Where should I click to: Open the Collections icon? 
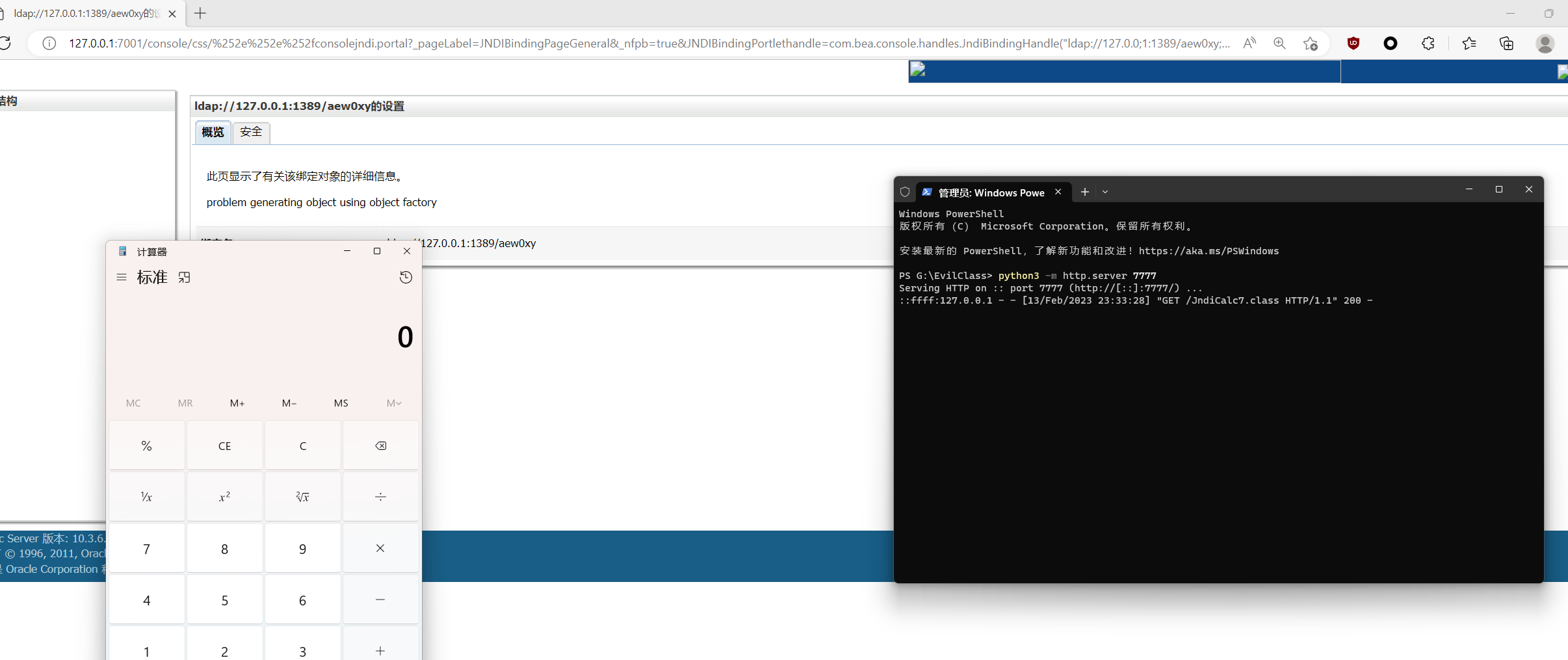tap(1506, 43)
